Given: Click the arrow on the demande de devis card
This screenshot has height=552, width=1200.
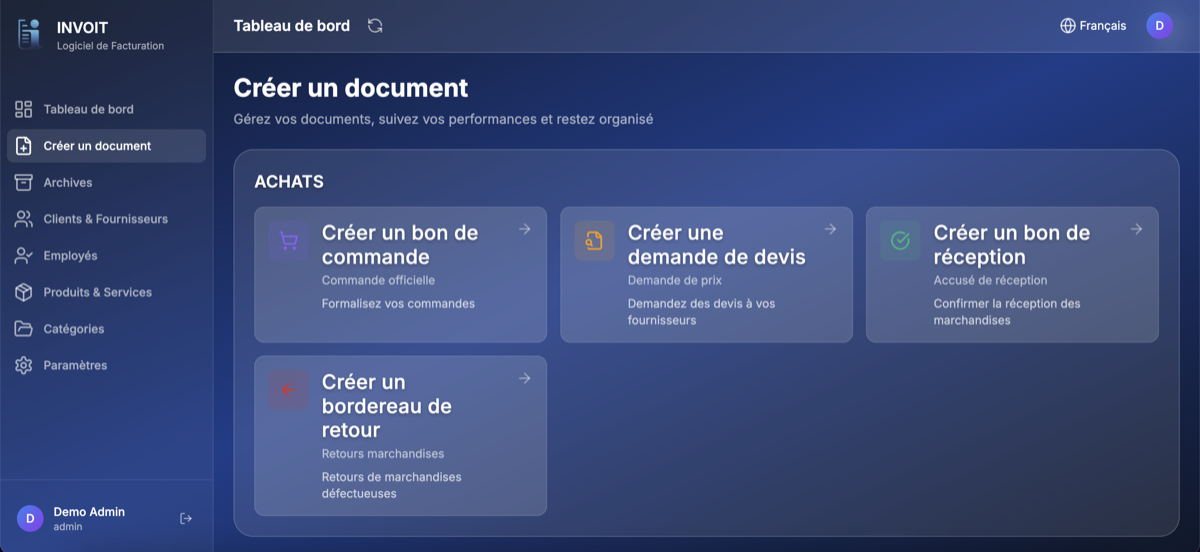Looking at the screenshot, I should 830,229.
